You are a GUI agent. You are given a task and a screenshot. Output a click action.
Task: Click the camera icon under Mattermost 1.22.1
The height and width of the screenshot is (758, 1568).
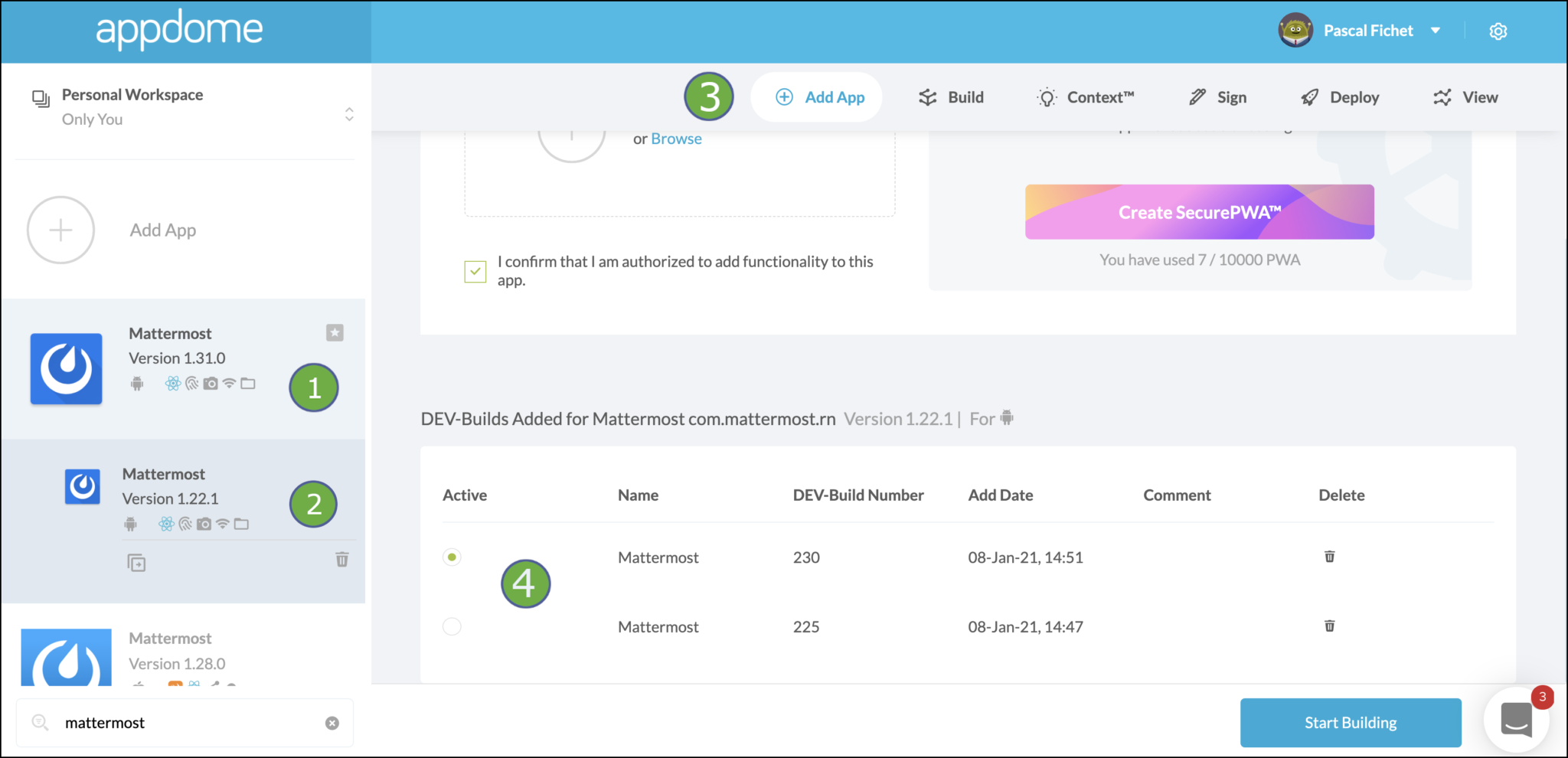(204, 524)
